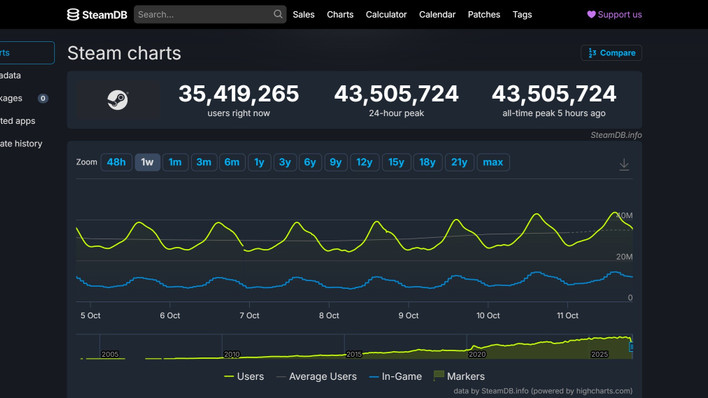The height and width of the screenshot is (398, 708).
Task: Click the 7 Oct axis label
Action: pos(249,315)
